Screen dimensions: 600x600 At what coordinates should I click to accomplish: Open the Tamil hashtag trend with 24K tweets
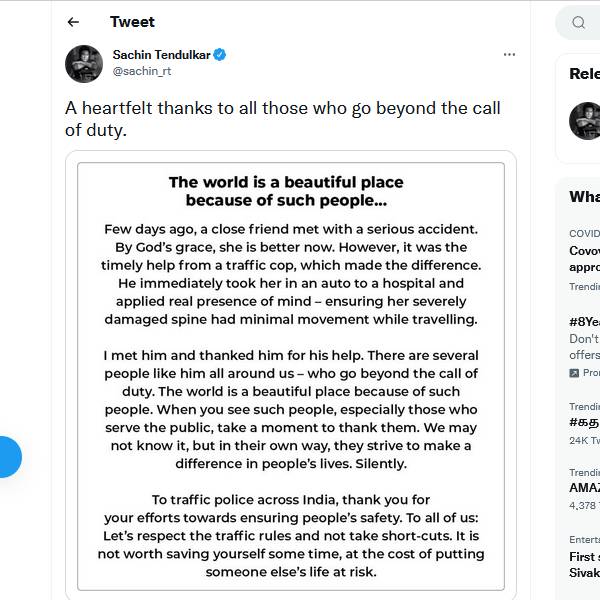coord(584,423)
